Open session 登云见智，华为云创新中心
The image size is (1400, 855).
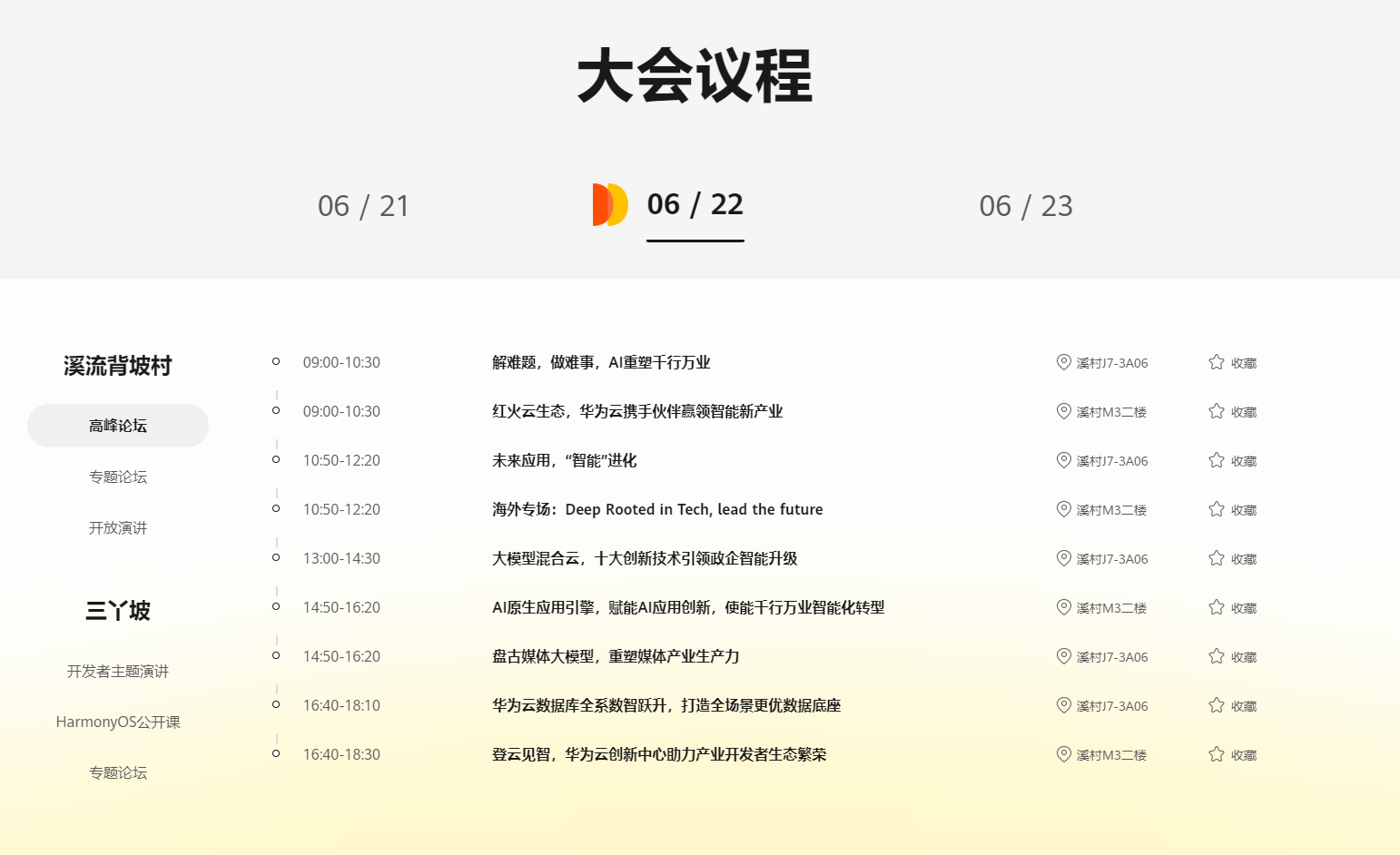[x=659, y=754]
